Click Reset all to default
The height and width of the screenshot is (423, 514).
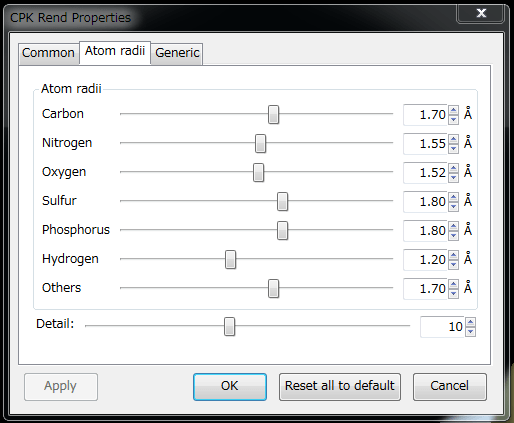pos(340,386)
